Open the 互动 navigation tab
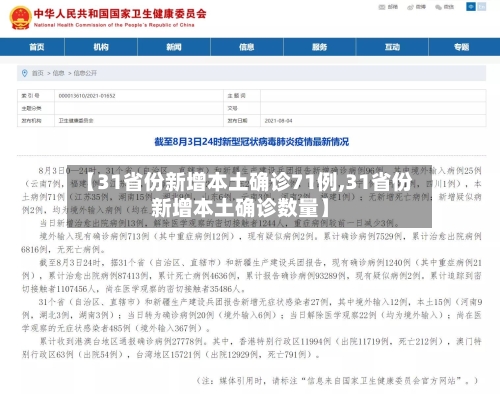Image resolution: width=500 pixels, height=394 pixels. 392,47
